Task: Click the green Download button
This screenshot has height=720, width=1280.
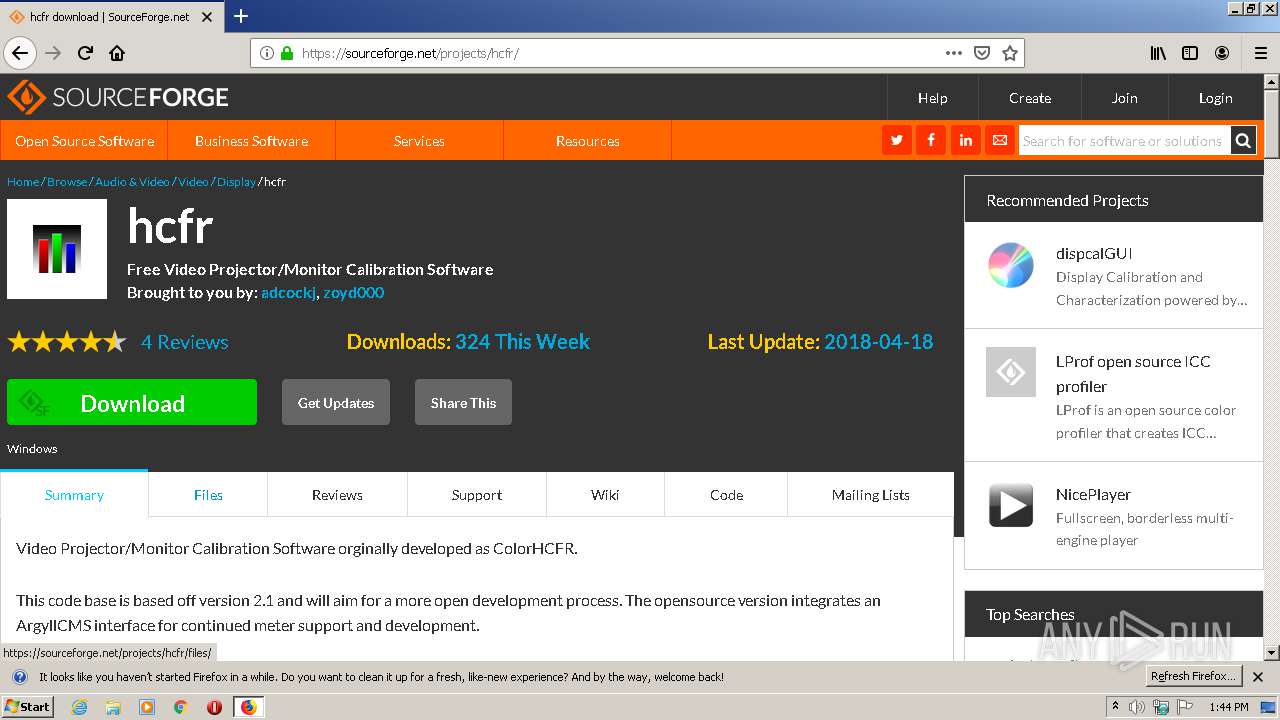Action: click(x=132, y=402)
